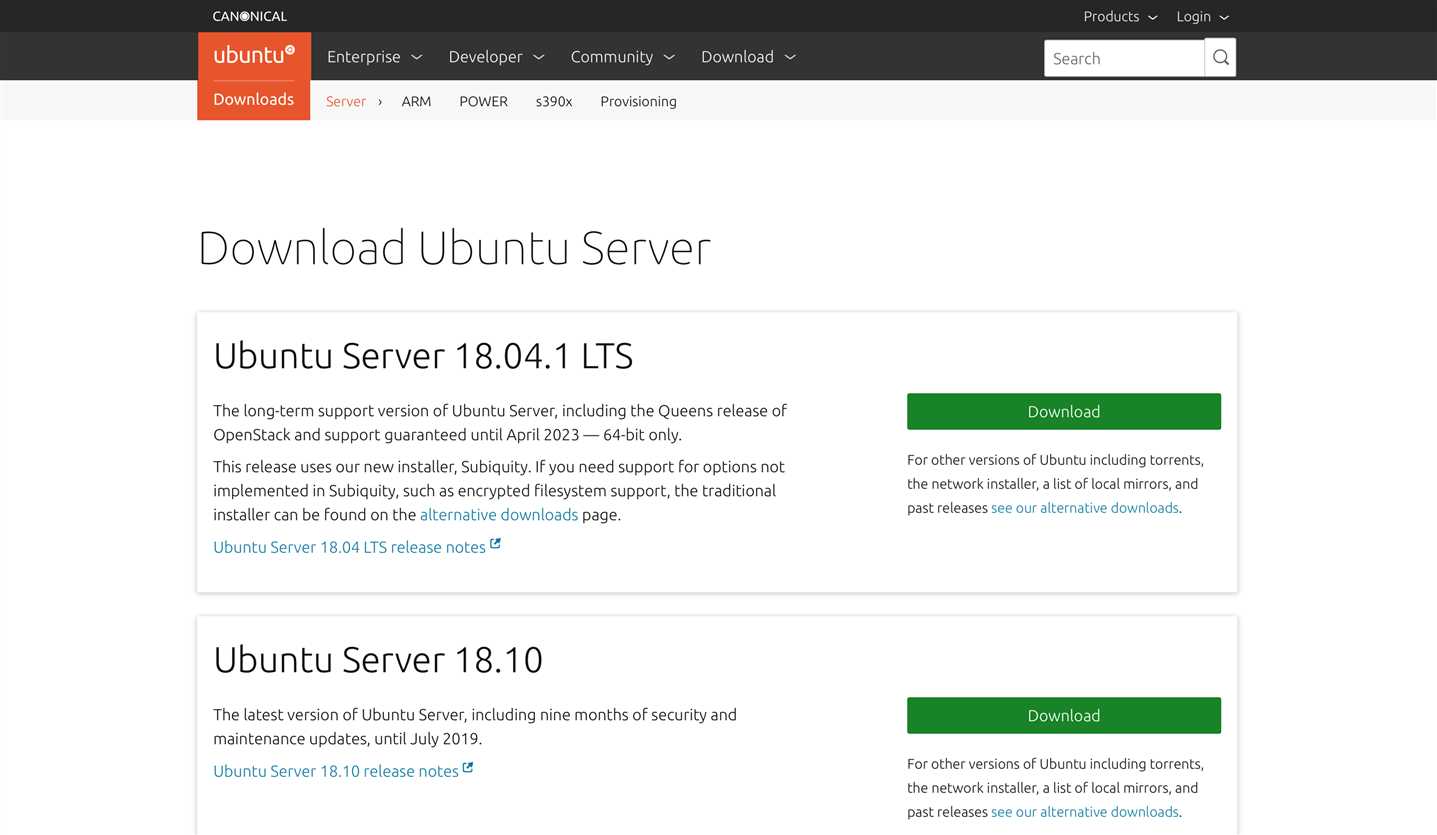Select the Server subnav item
1437x835 pixels.
point(346,101)
